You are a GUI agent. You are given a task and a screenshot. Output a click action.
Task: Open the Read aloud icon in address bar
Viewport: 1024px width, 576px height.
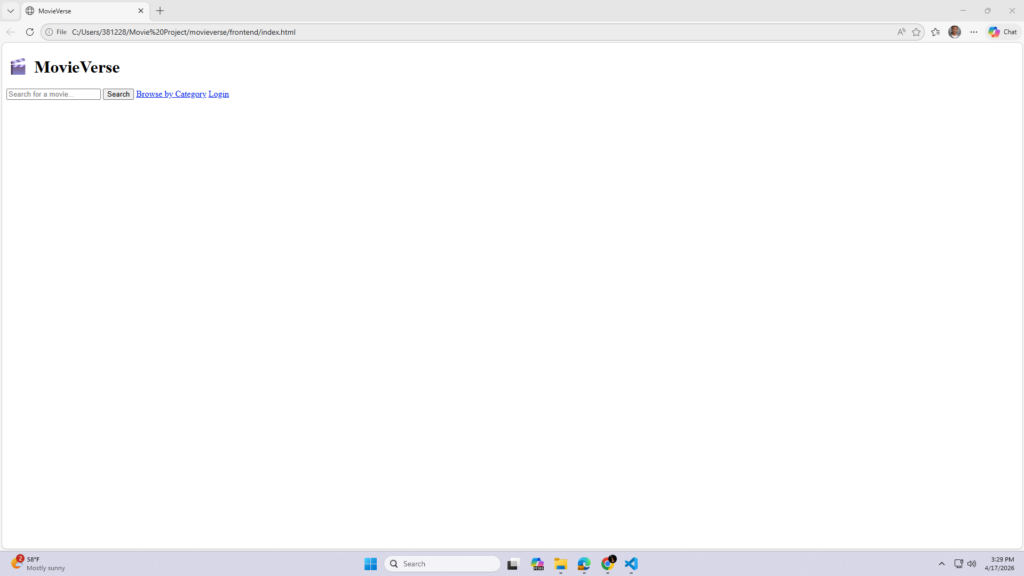coord(901,32)
